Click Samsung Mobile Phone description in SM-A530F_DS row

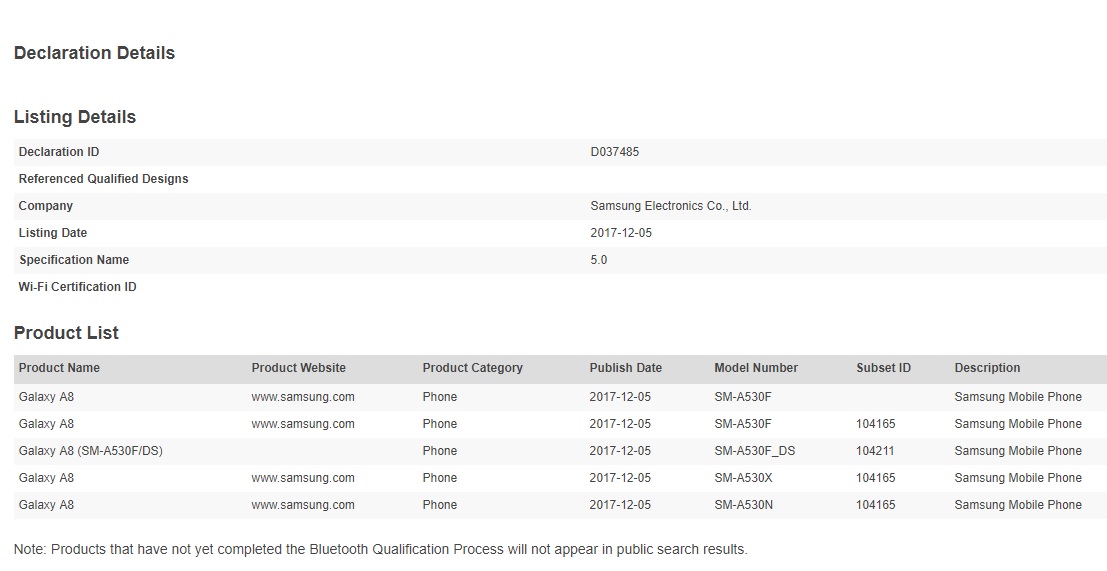tap(1017, 451)
